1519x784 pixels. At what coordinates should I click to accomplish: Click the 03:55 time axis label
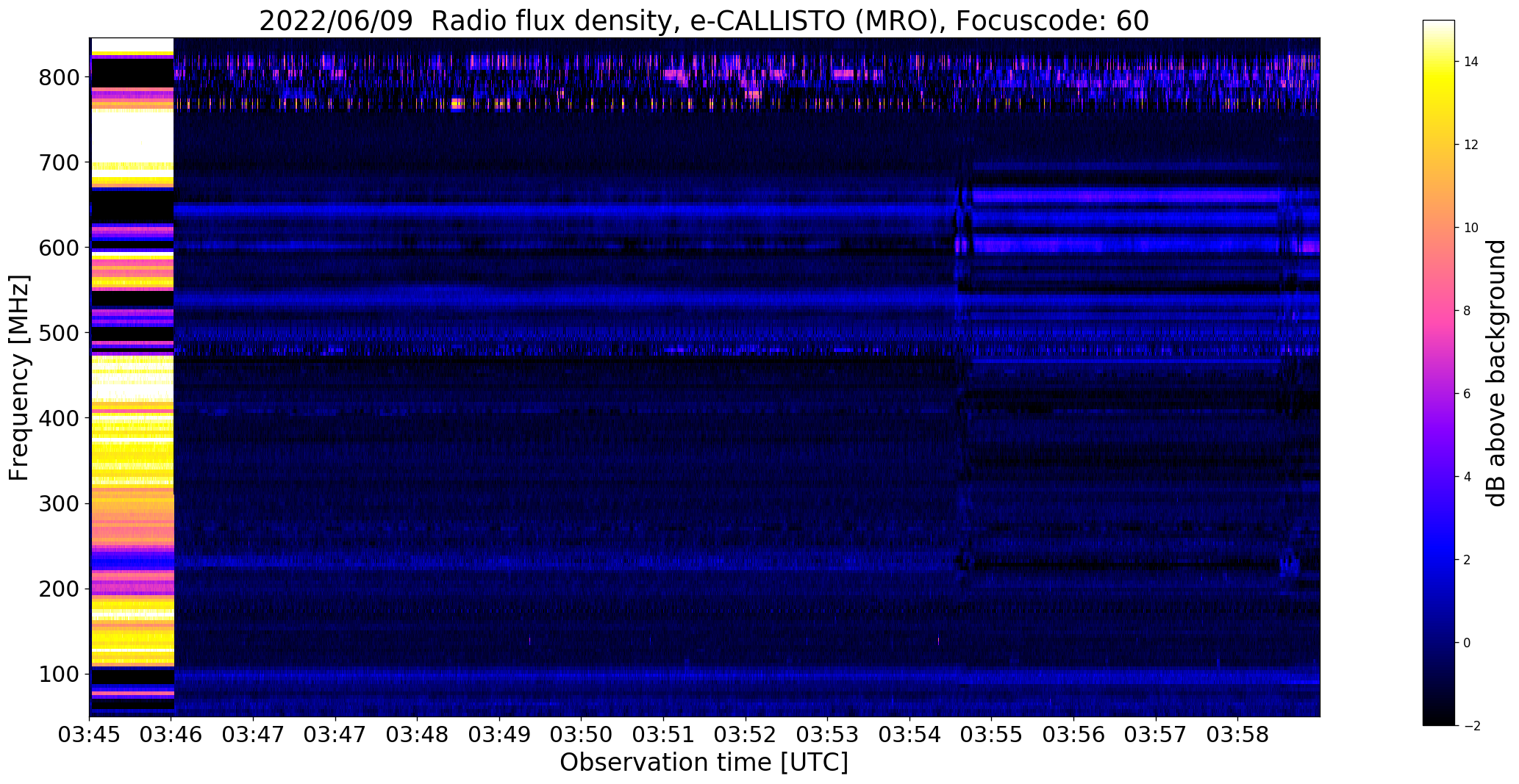(x=992, y=735)
